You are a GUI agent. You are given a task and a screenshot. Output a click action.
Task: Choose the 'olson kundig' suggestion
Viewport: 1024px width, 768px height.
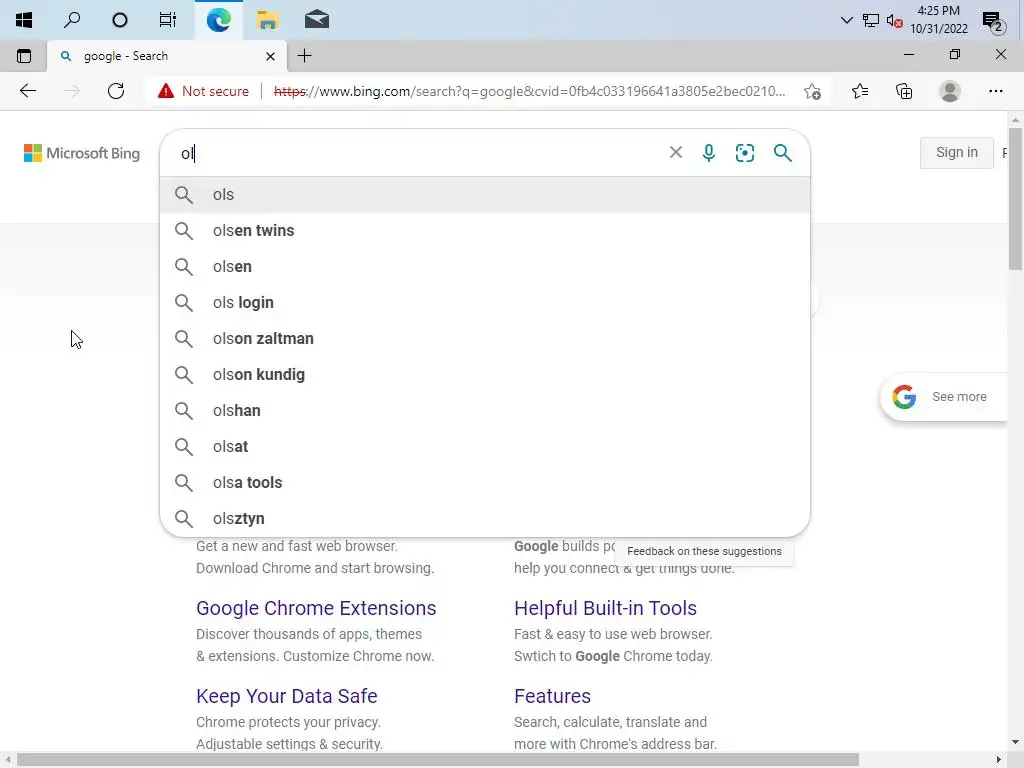pos(485,374)
